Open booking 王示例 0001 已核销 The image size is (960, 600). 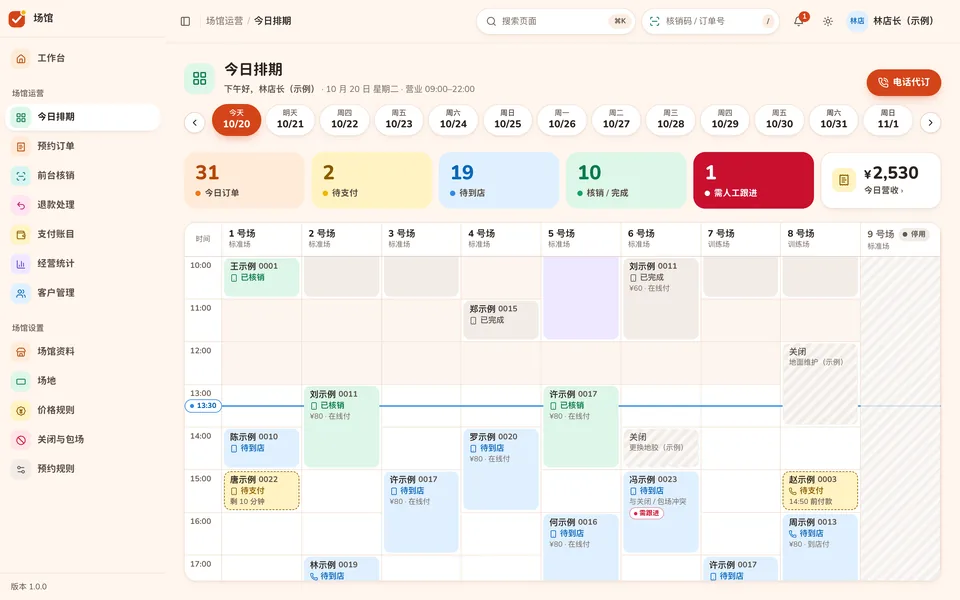pyautogui.click(x=261, y=277)
